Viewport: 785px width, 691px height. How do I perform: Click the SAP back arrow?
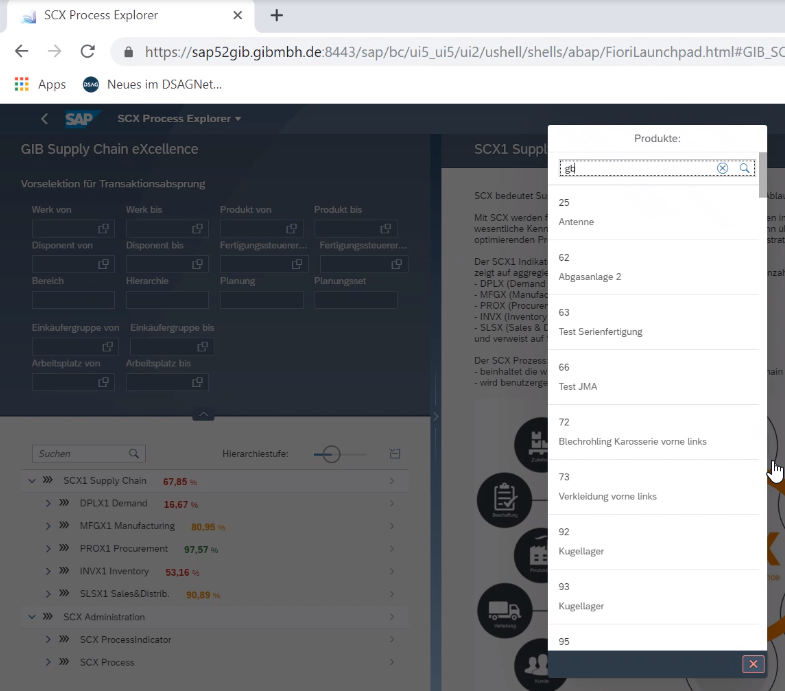tap(44, 119)
